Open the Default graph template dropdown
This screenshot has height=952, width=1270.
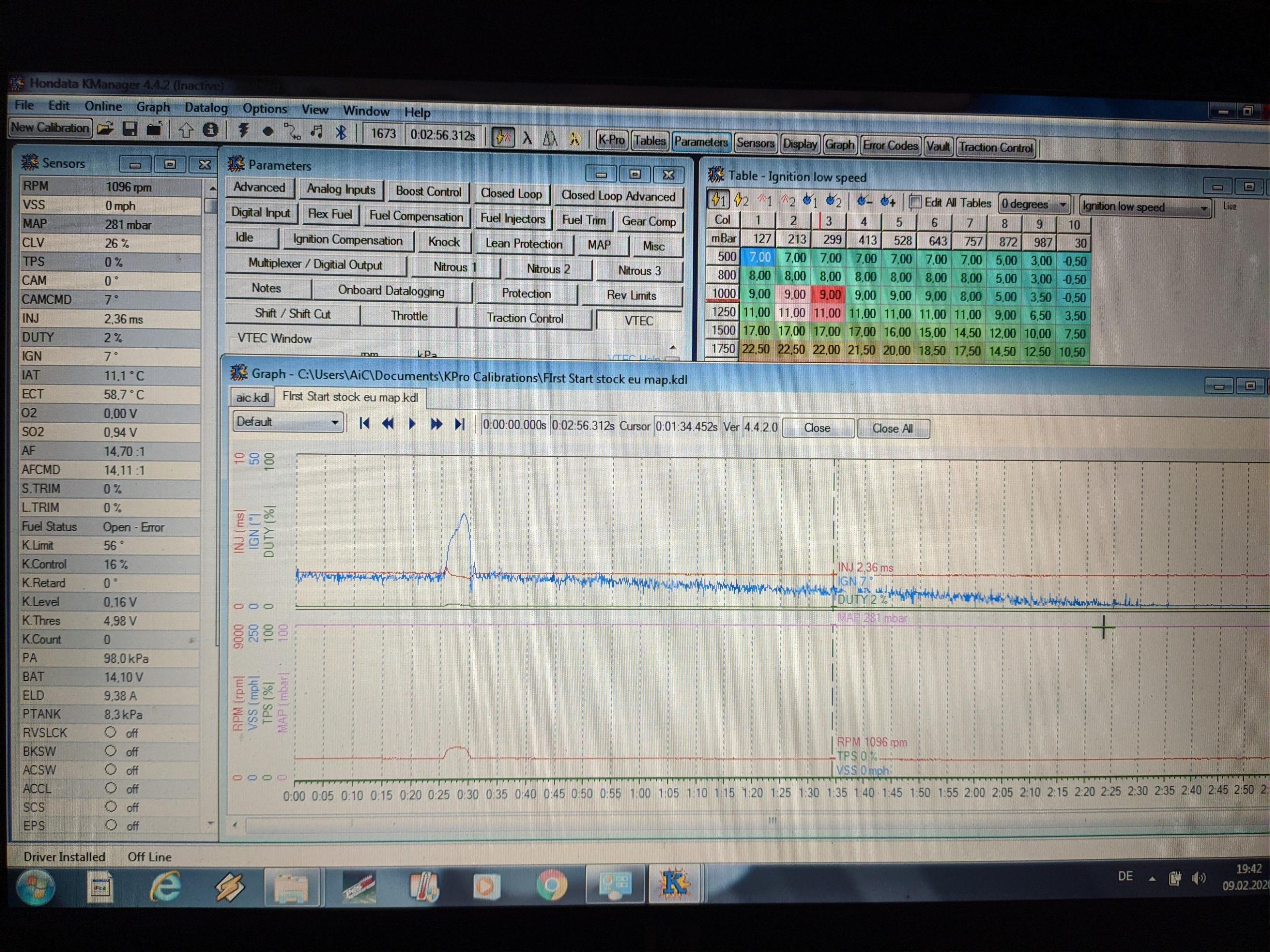click(x=334, y=423)
